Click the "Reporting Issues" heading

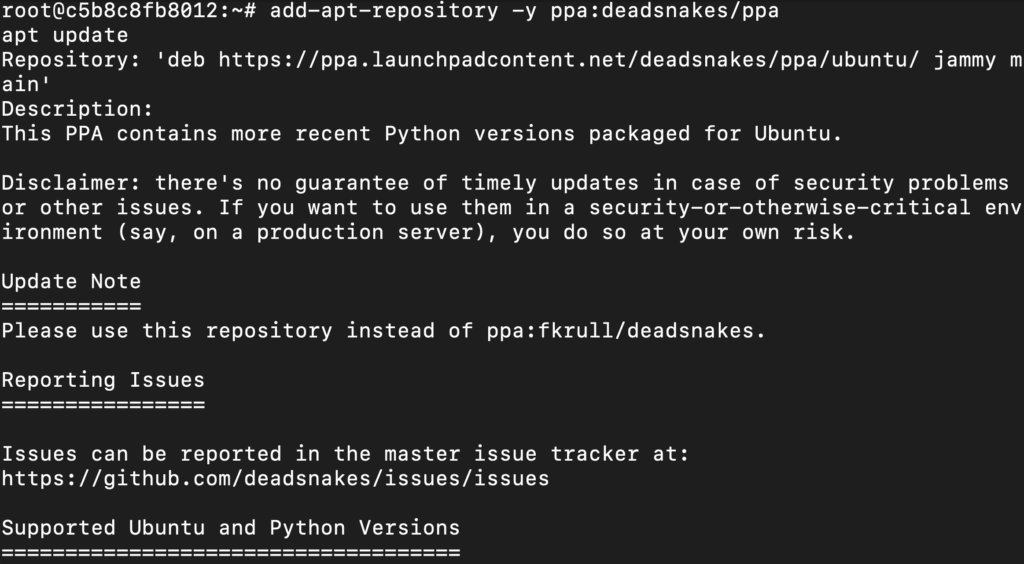tap(103, 380)
